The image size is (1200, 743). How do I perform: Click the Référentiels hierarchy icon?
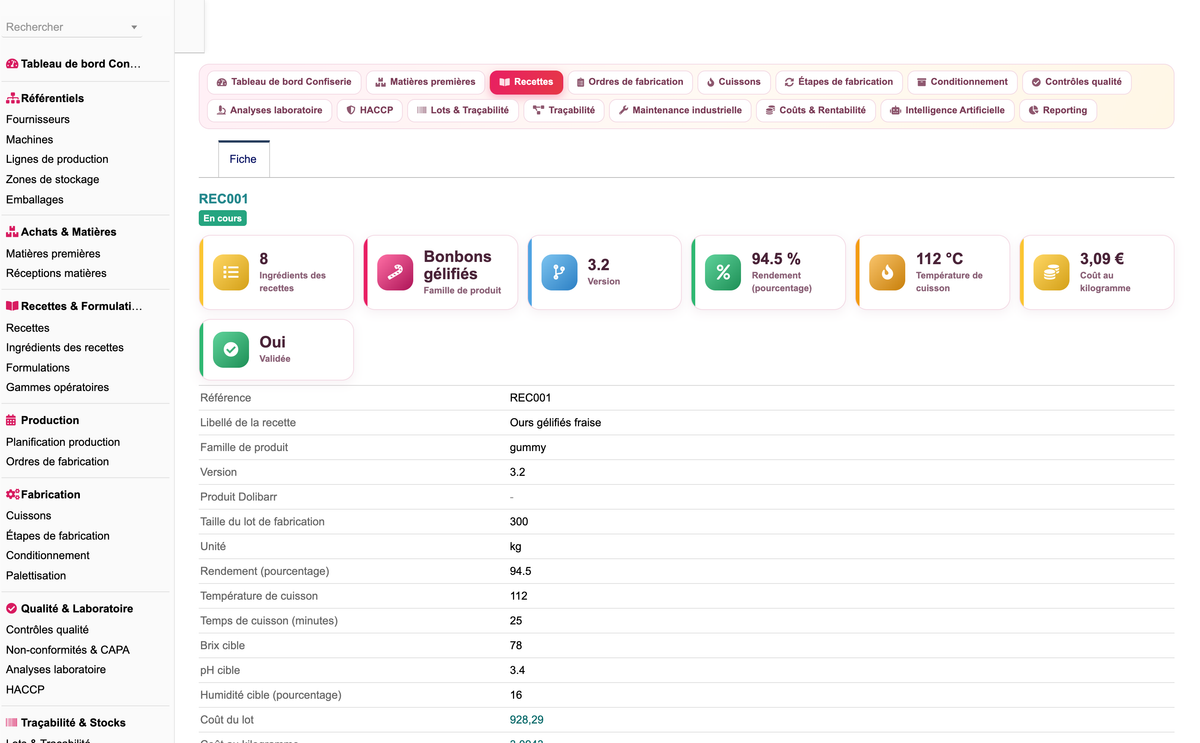point(13,98)
